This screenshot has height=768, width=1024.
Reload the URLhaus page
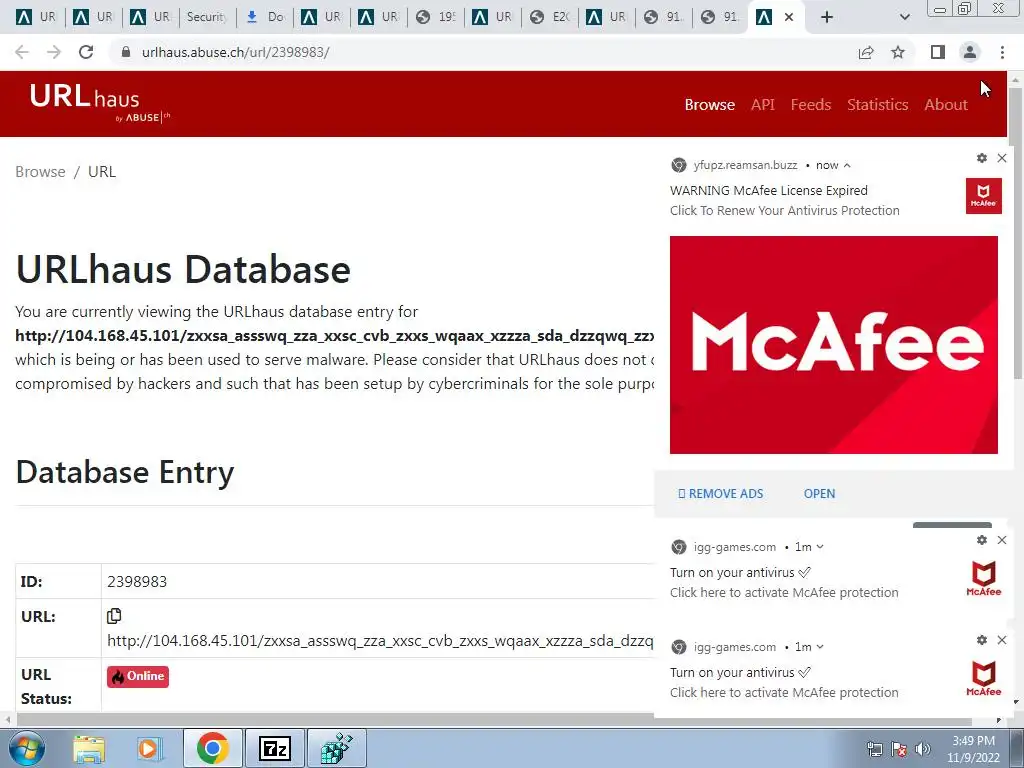[86, 52]
